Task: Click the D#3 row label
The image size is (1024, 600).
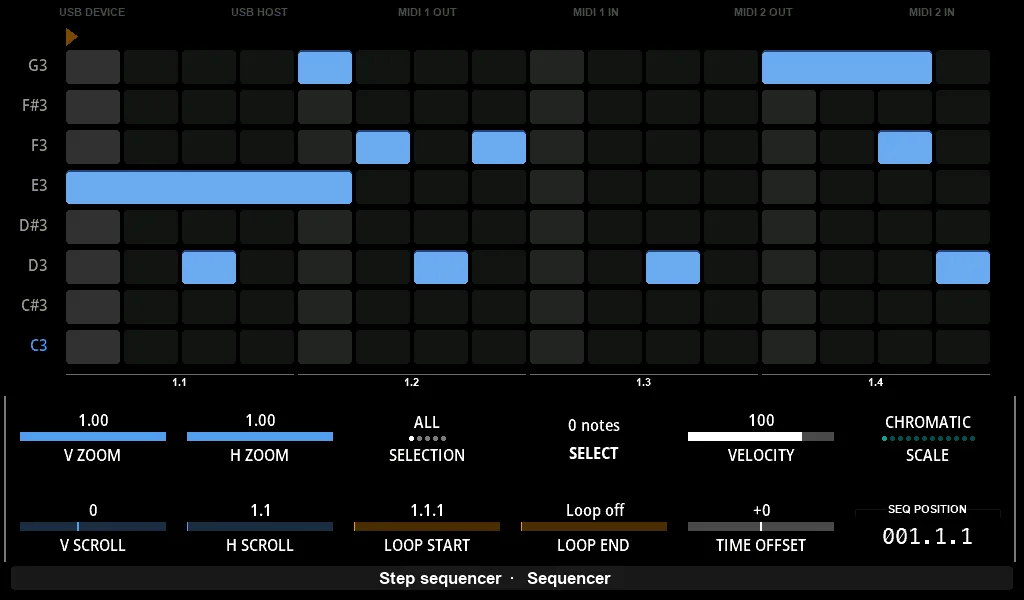Action: pos(33,225)
